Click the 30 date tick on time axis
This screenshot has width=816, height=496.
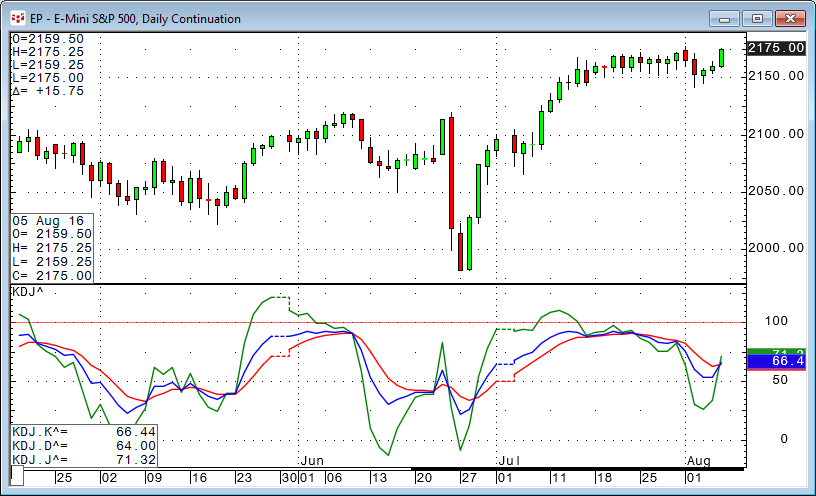(x=289, y=478)
